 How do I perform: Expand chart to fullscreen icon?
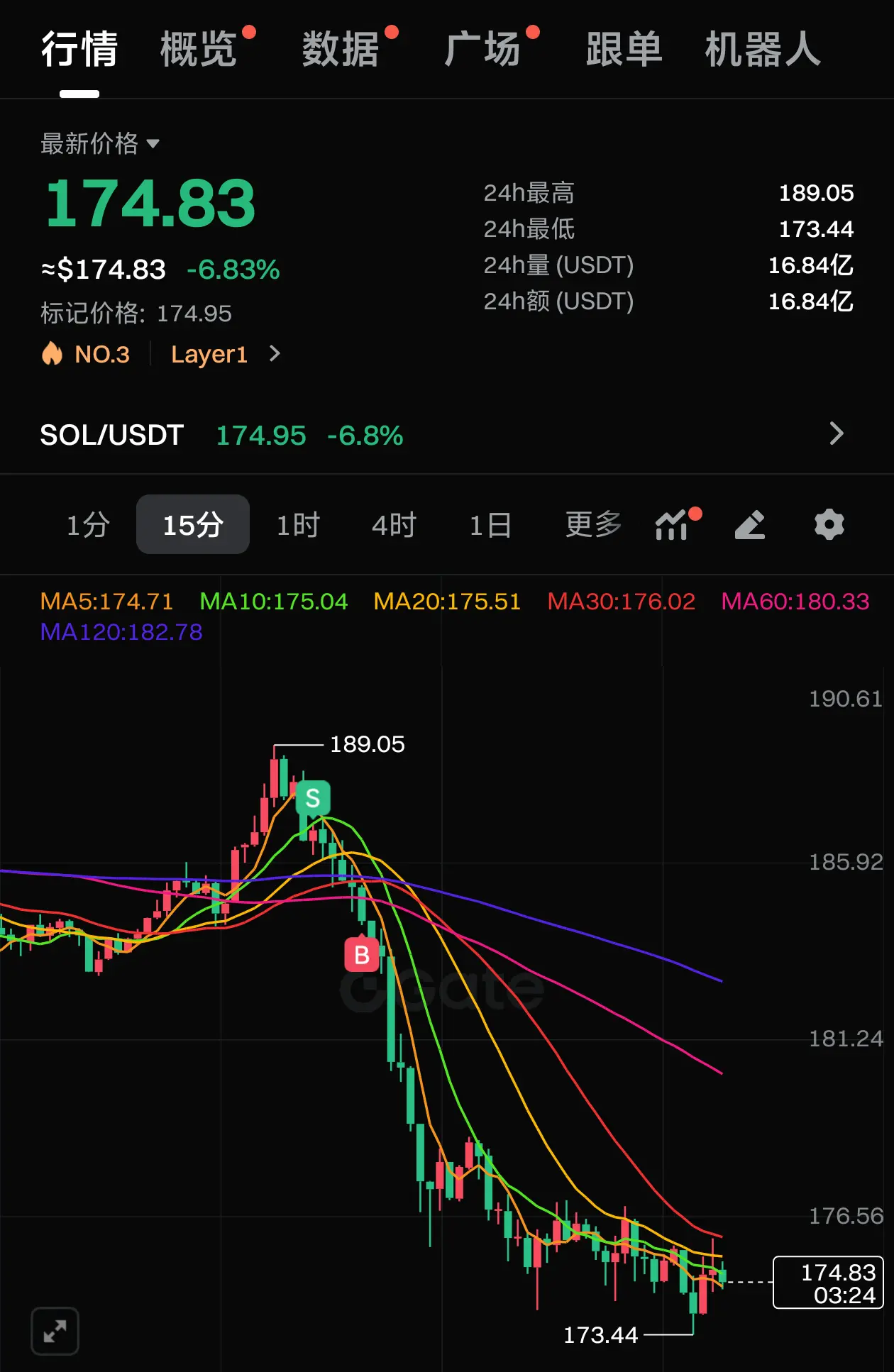tap(55, 1331)
